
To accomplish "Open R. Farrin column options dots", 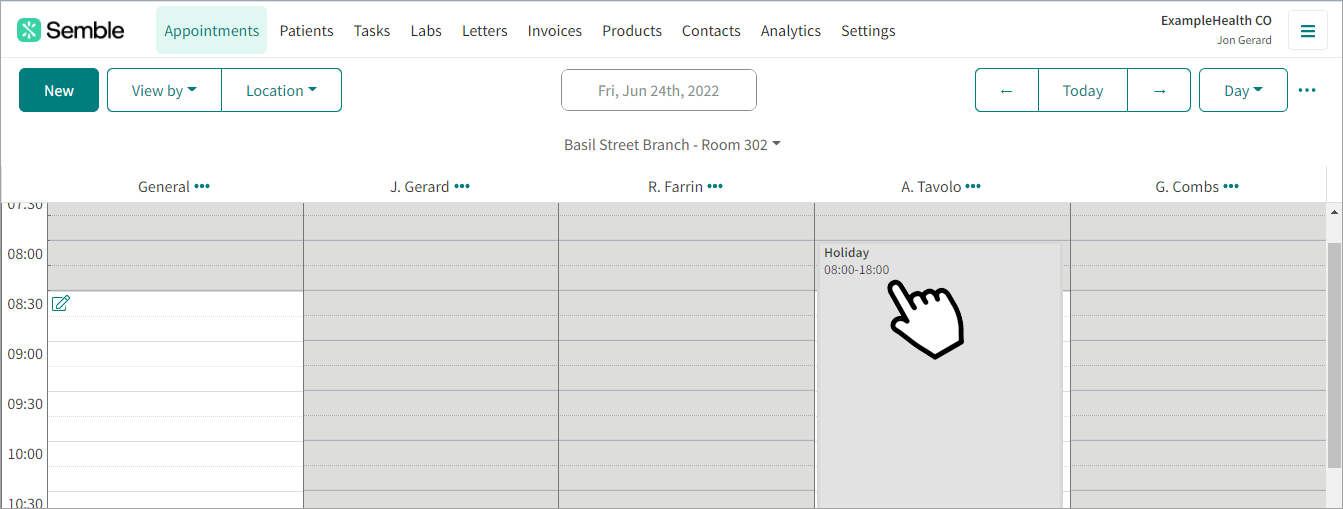I will click(x=715, y=186).
